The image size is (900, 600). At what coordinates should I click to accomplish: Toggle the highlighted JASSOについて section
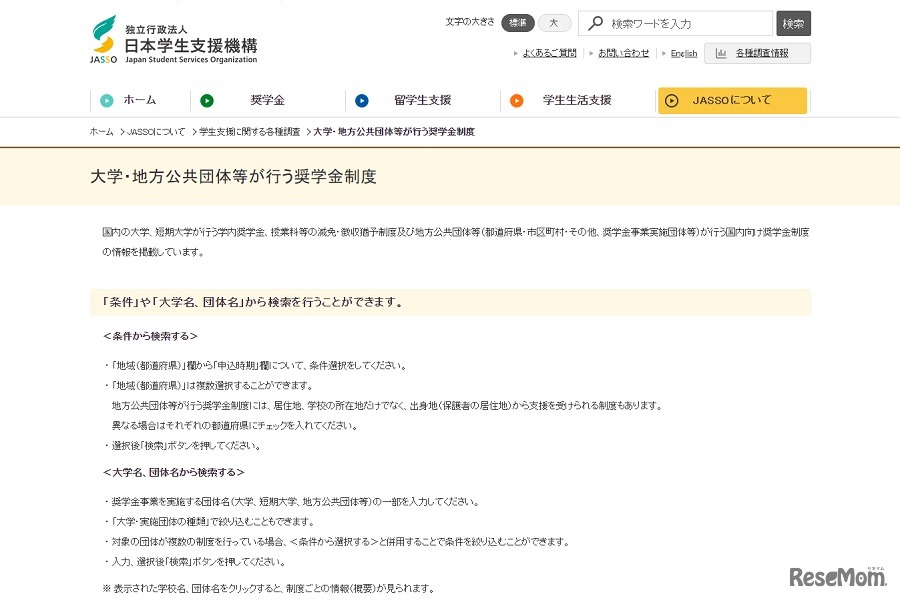[x=732, y=100]
